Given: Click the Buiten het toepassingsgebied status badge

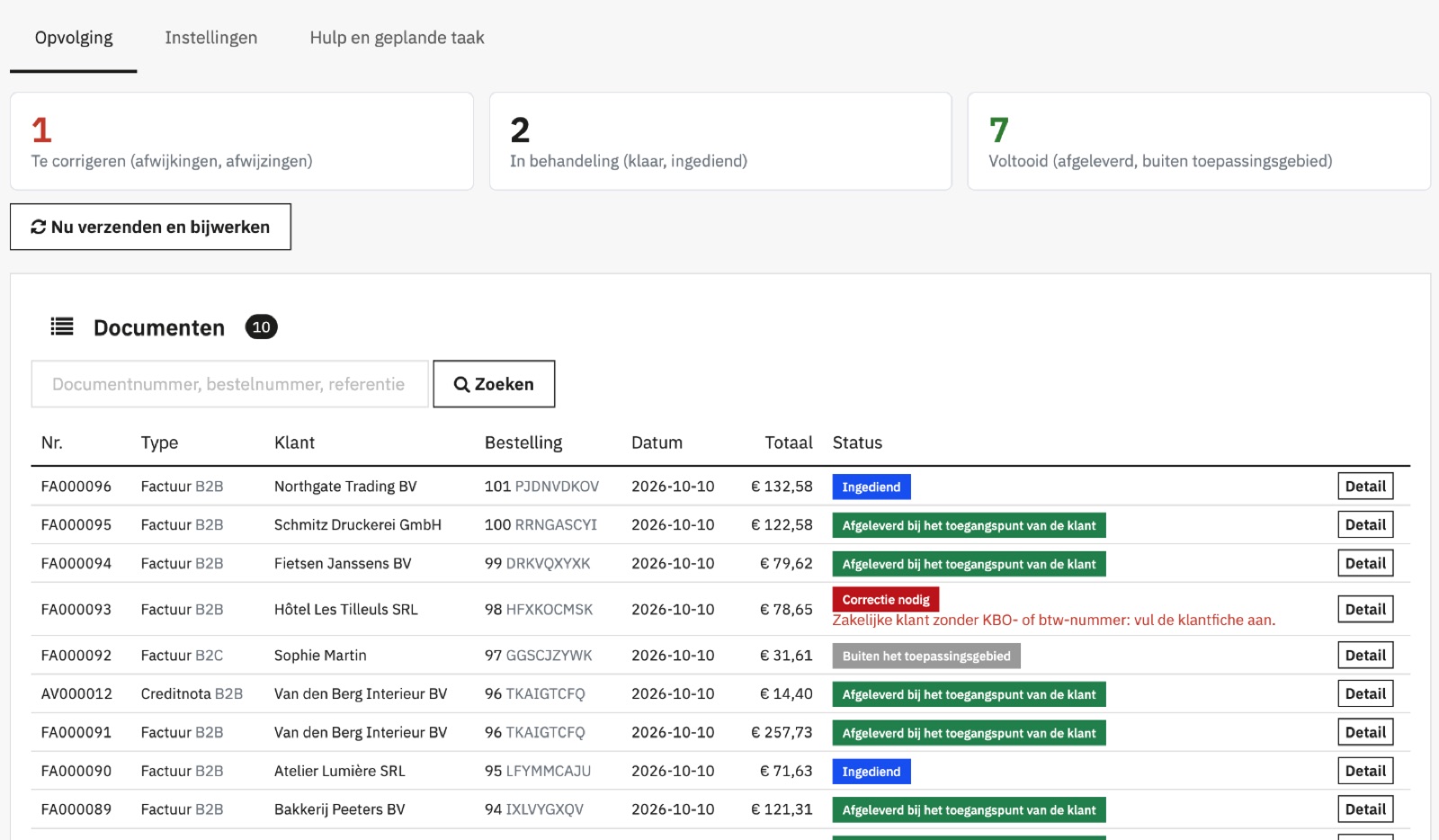Looking at the screenshot, I should pos(926,657).
